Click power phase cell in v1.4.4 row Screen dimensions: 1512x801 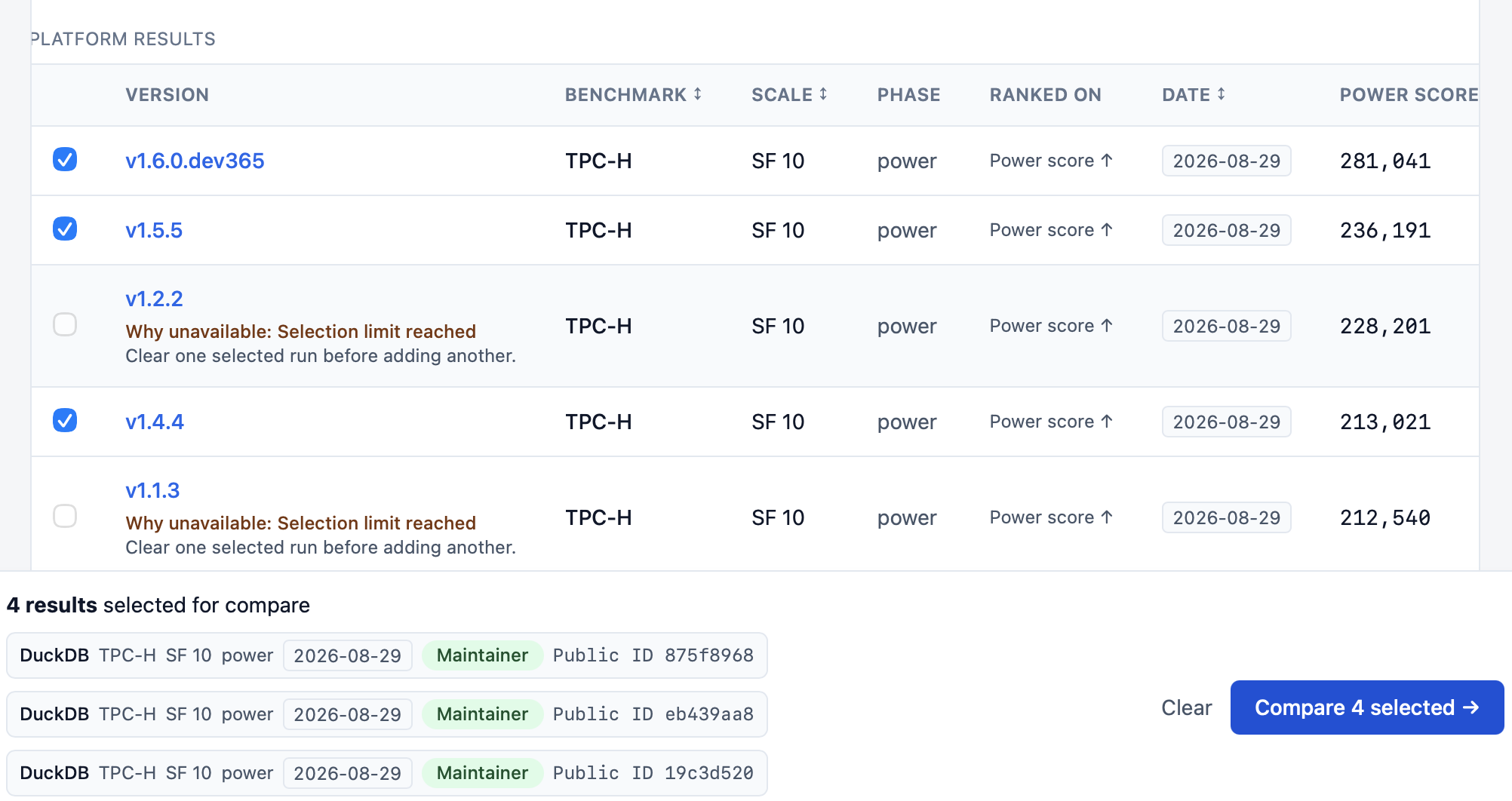pyautogui.click(x=907, y=422)
